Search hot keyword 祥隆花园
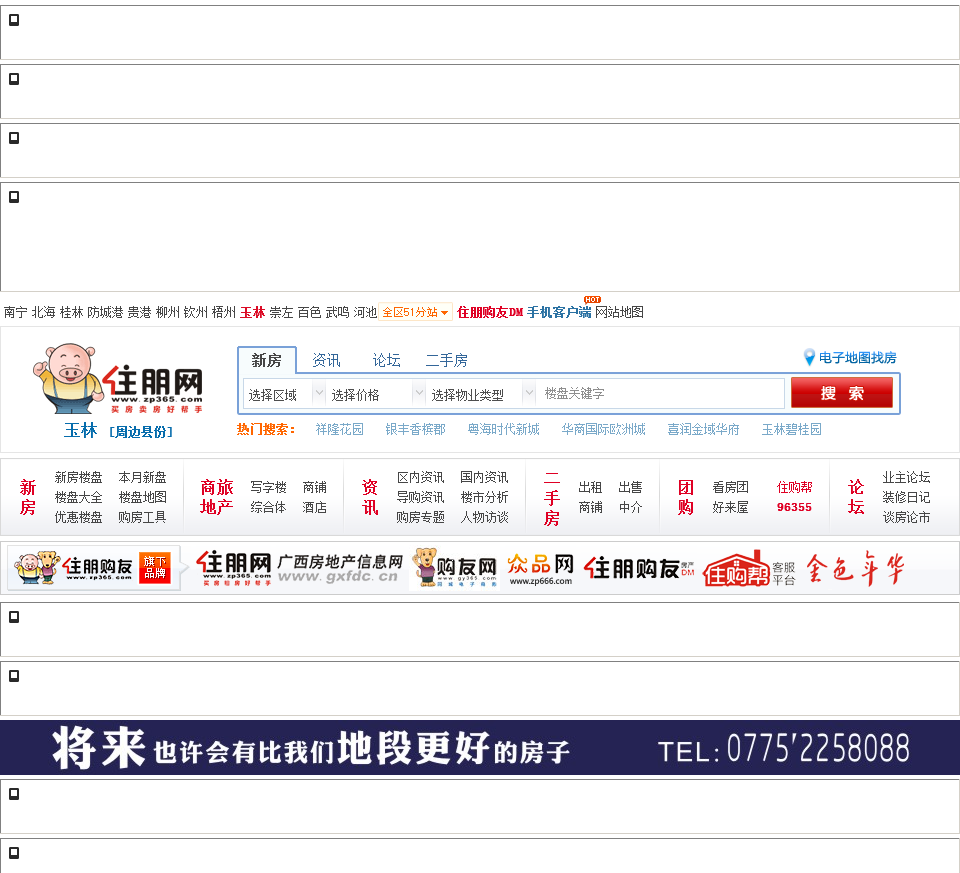Image resolution: width=960 pixels, height=873 pixels. 340,429
